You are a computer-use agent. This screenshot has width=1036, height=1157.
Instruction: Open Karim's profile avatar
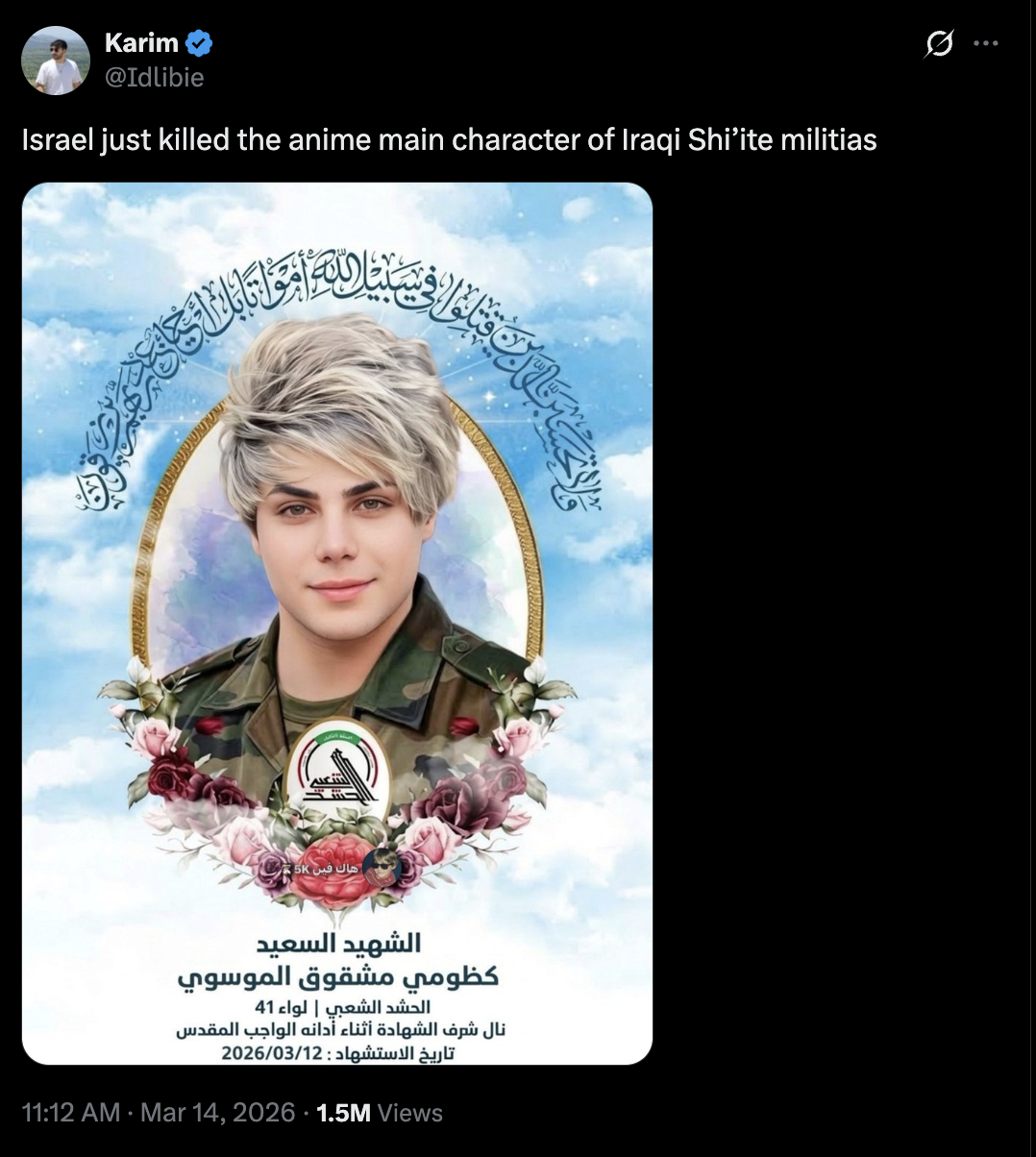(x=56, y=60)
